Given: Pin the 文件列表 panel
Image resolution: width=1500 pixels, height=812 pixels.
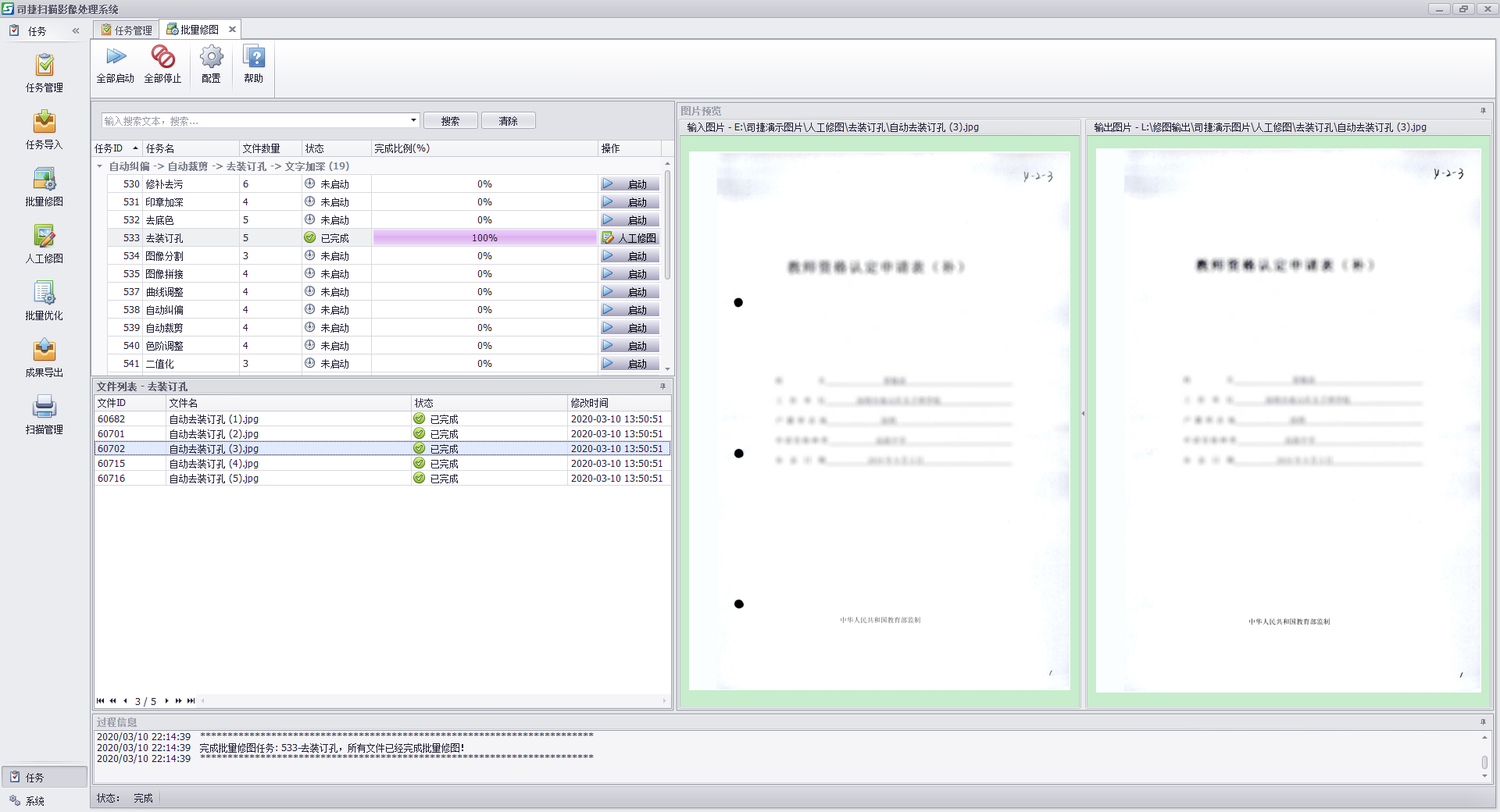Looking at the screenshot, I should coord(662,386).
